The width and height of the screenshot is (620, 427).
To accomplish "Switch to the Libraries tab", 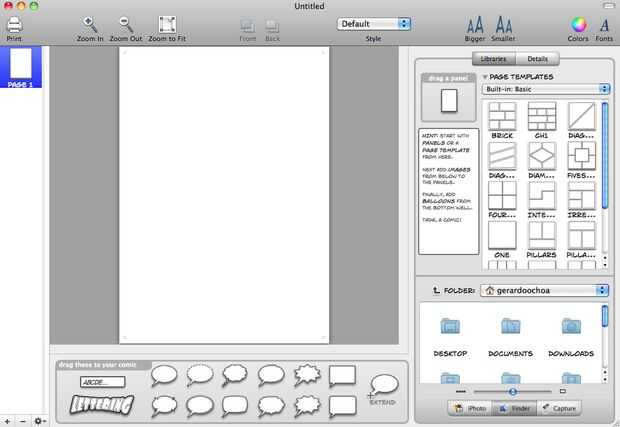I will click(x=493, y=59).
